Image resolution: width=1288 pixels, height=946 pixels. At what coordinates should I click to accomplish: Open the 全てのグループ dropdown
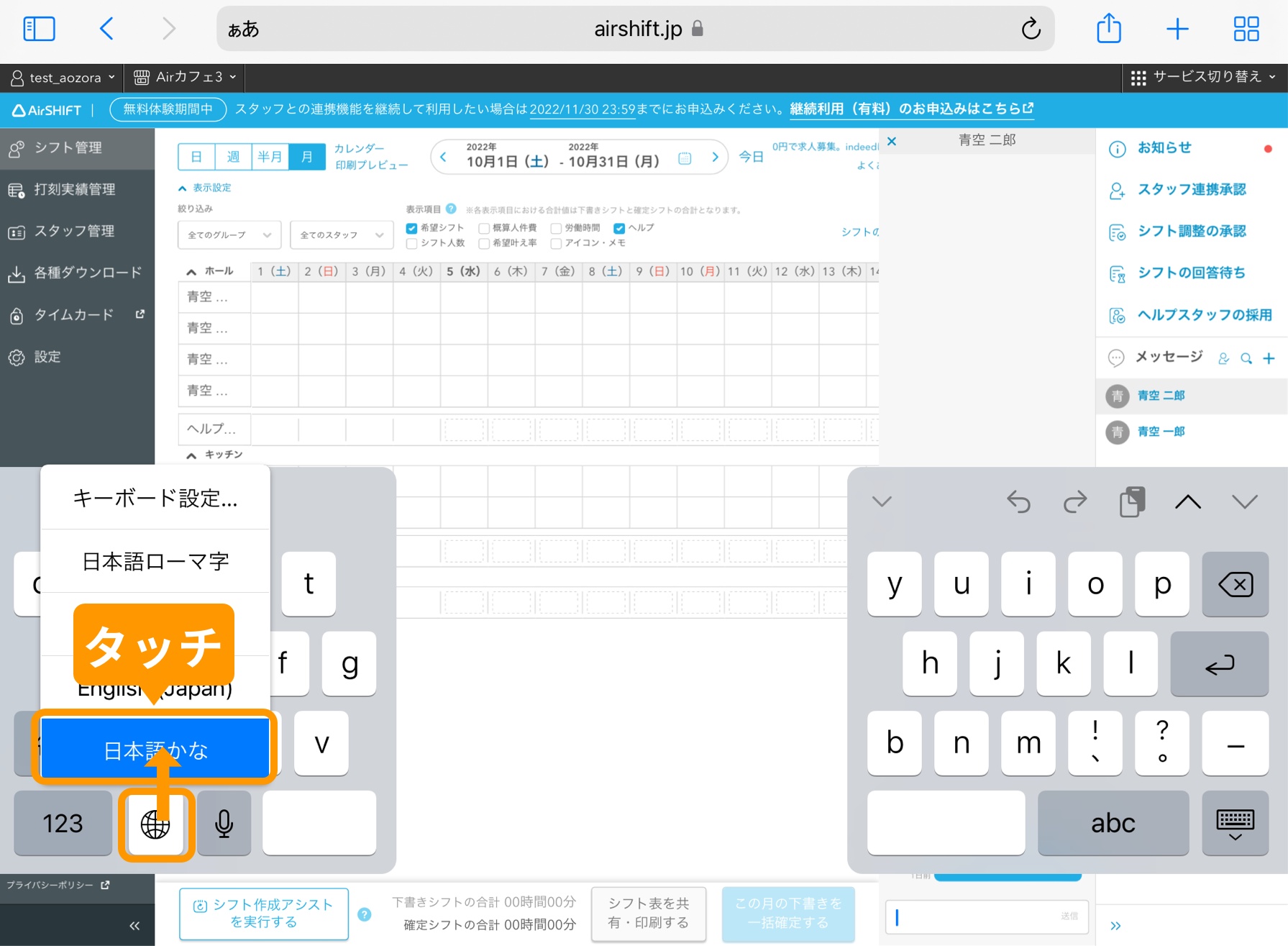click(228, 235)
